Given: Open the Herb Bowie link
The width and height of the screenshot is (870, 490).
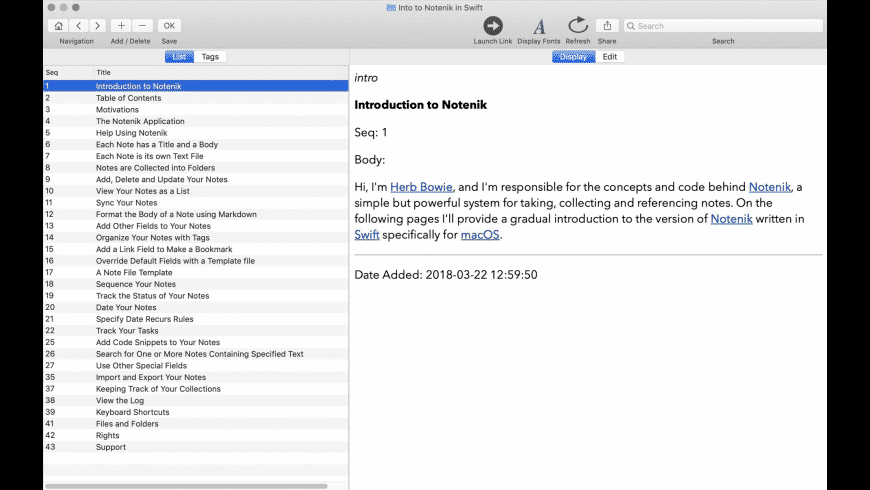Looking at the screenshot, I should (x=421, y=187).
